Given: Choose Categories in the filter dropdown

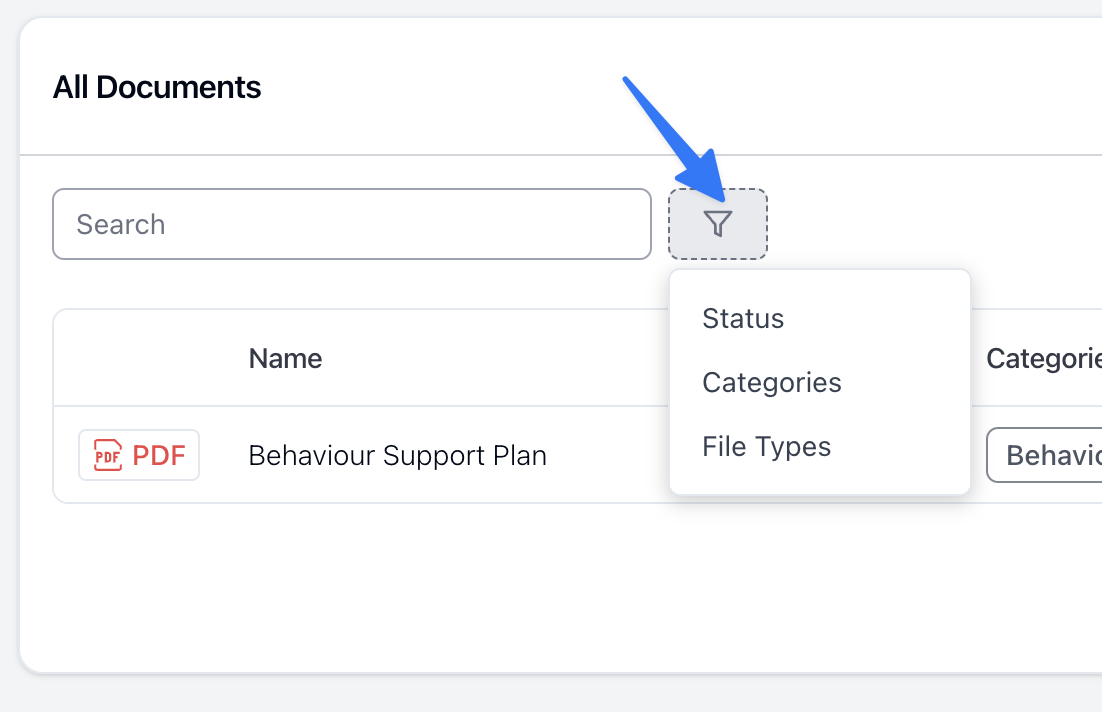Looking at the screenshot, I should pos(772,382).
